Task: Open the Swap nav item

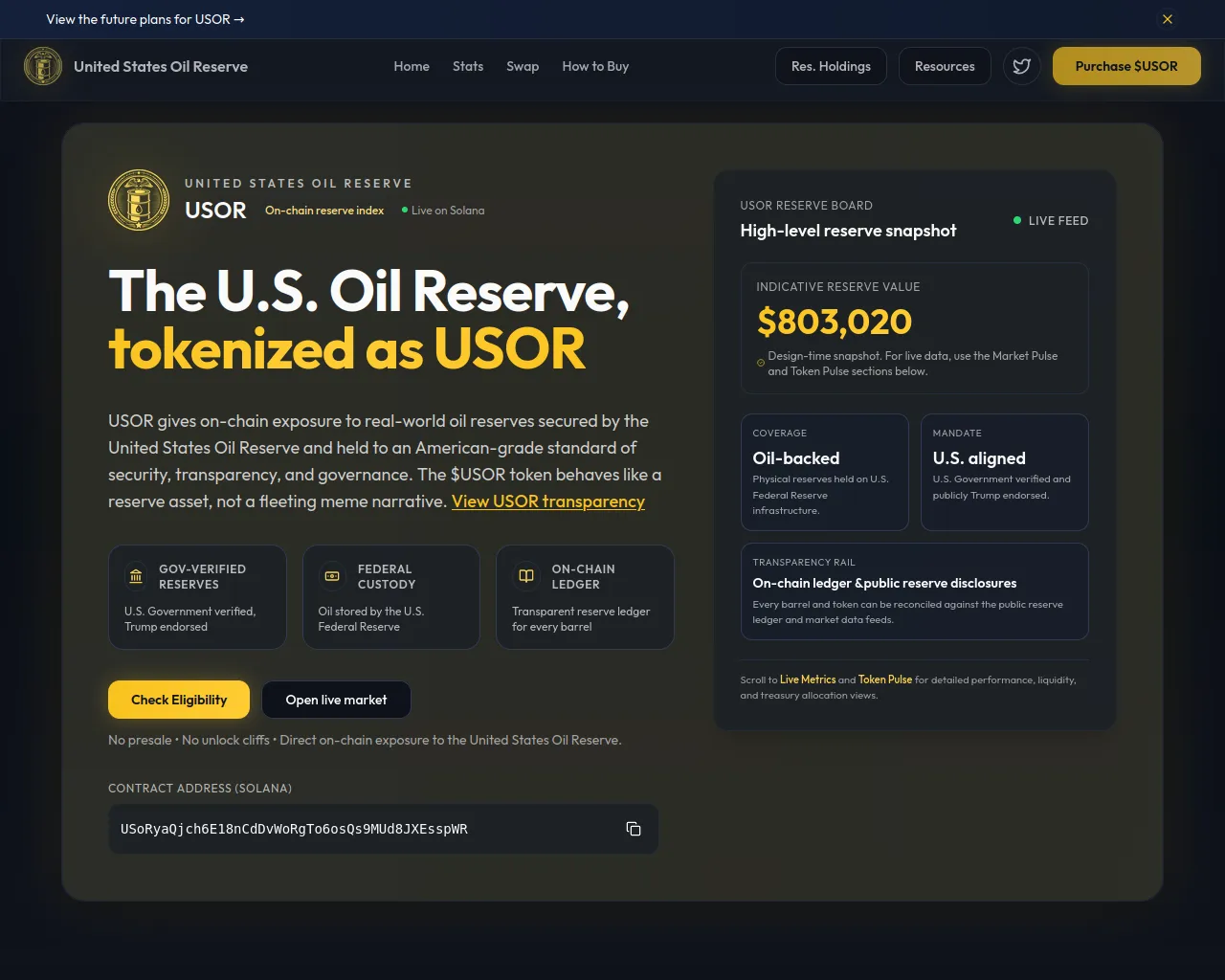Action: pyautogui.click(x=523, y=66)
